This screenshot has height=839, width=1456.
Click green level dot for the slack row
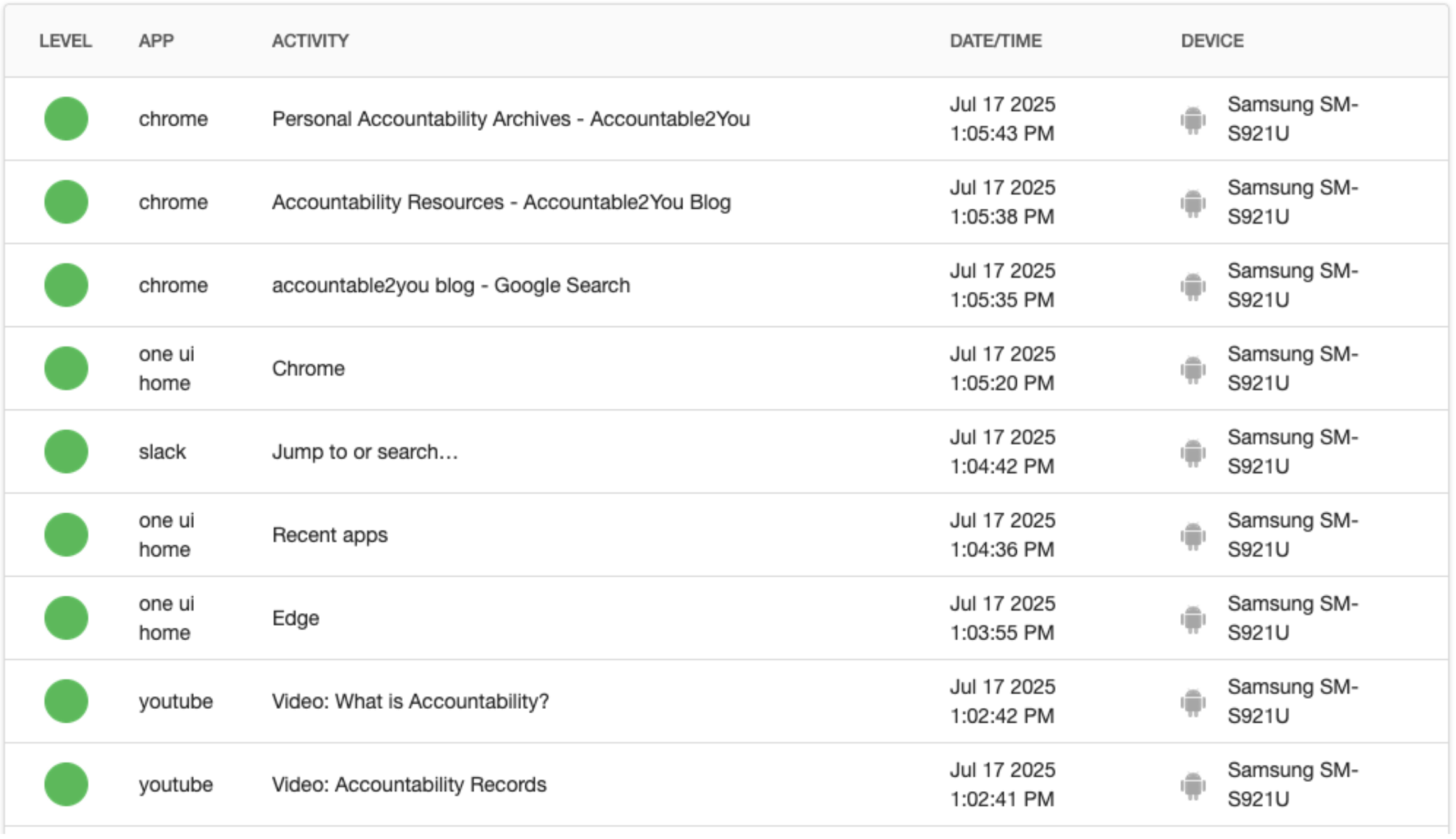(66, 452)
